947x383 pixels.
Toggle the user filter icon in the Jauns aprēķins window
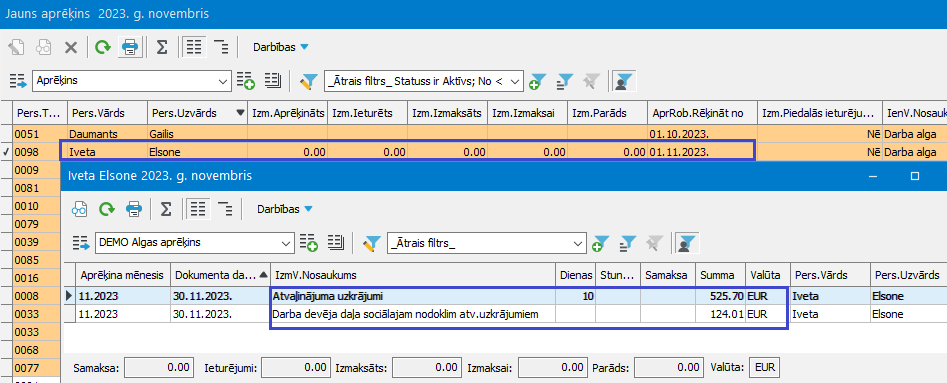(624, 80)
